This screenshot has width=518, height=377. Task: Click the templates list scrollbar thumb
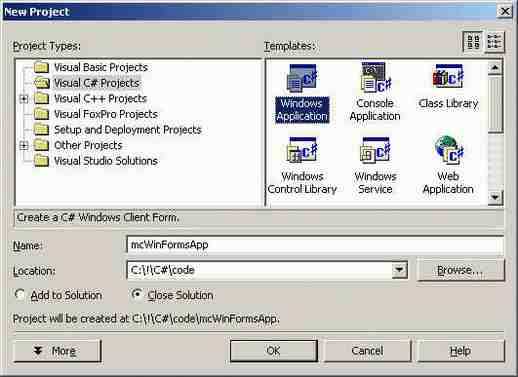tap(495, 104)
